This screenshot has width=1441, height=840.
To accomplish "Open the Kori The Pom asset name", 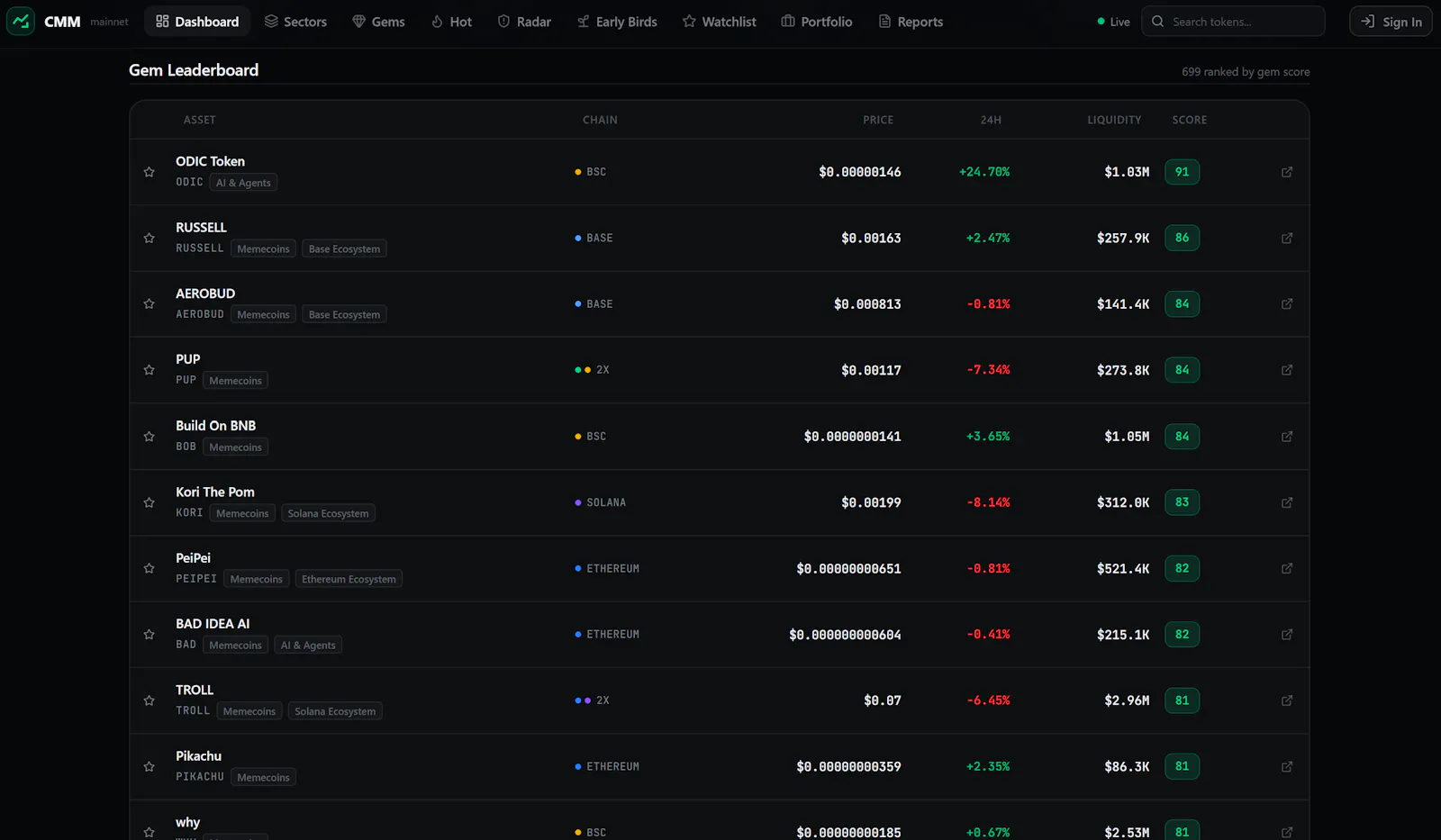I will coord(215,492).
